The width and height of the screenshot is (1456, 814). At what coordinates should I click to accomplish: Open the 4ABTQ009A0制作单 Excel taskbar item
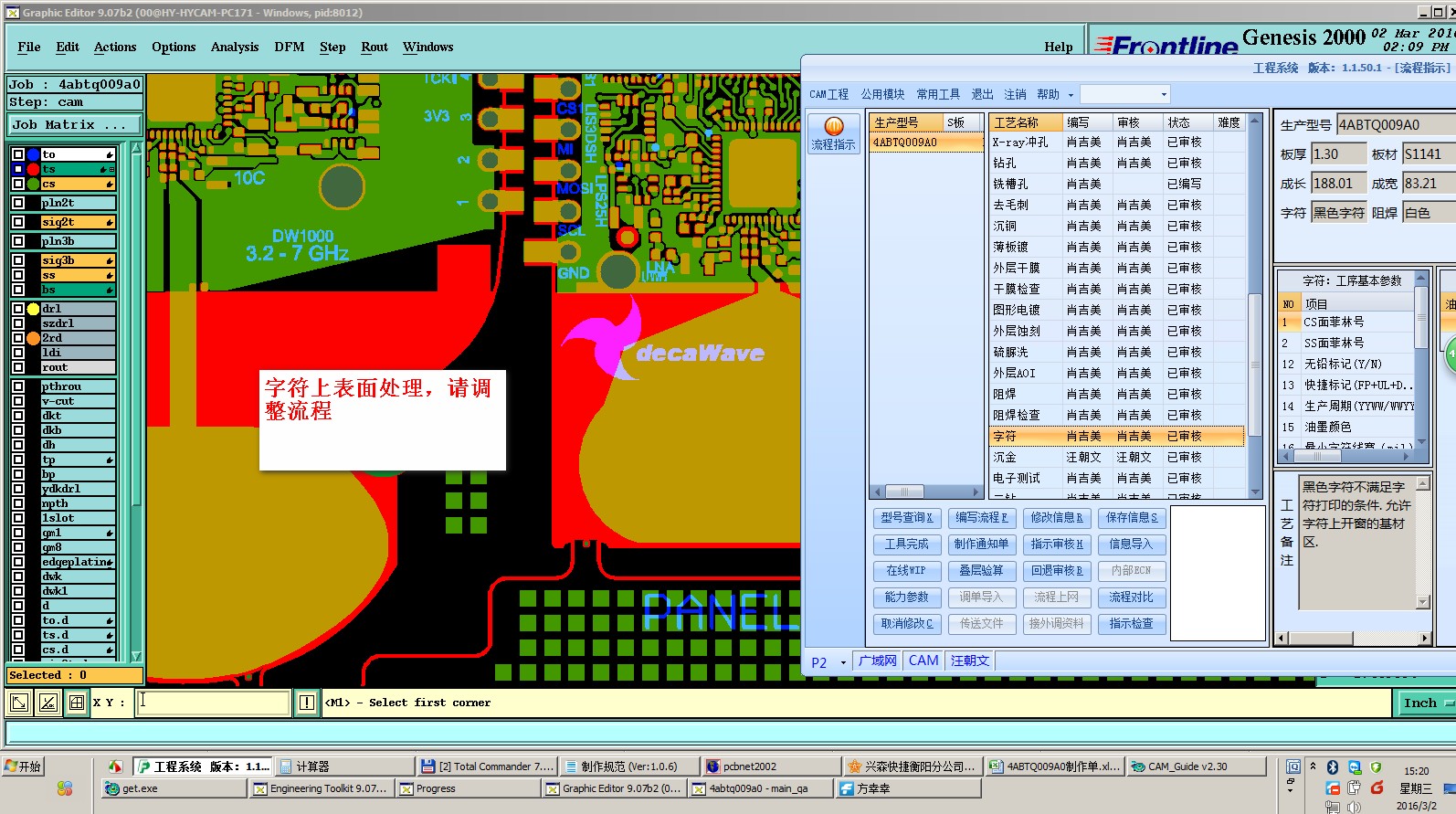point(1055,766)
